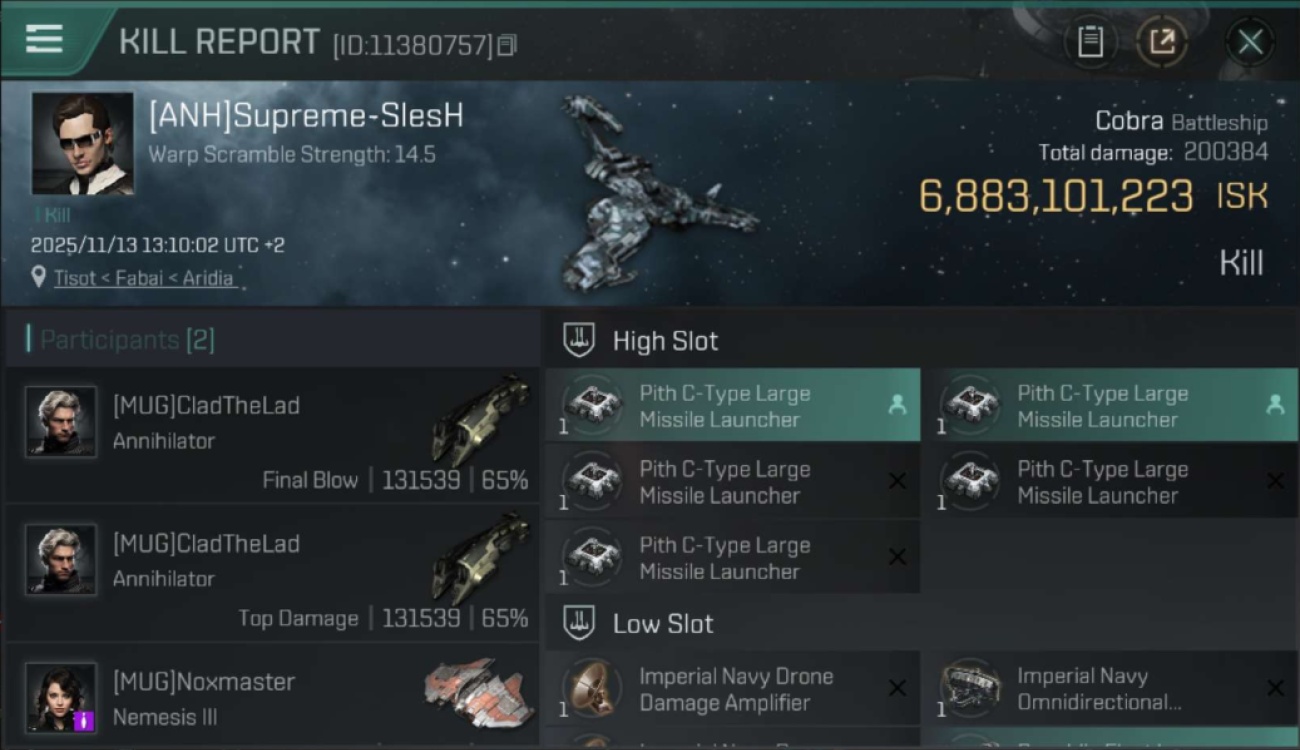Click the High Slot section icon
This screenshot has height=750, width=1300.
coord(579,340)
